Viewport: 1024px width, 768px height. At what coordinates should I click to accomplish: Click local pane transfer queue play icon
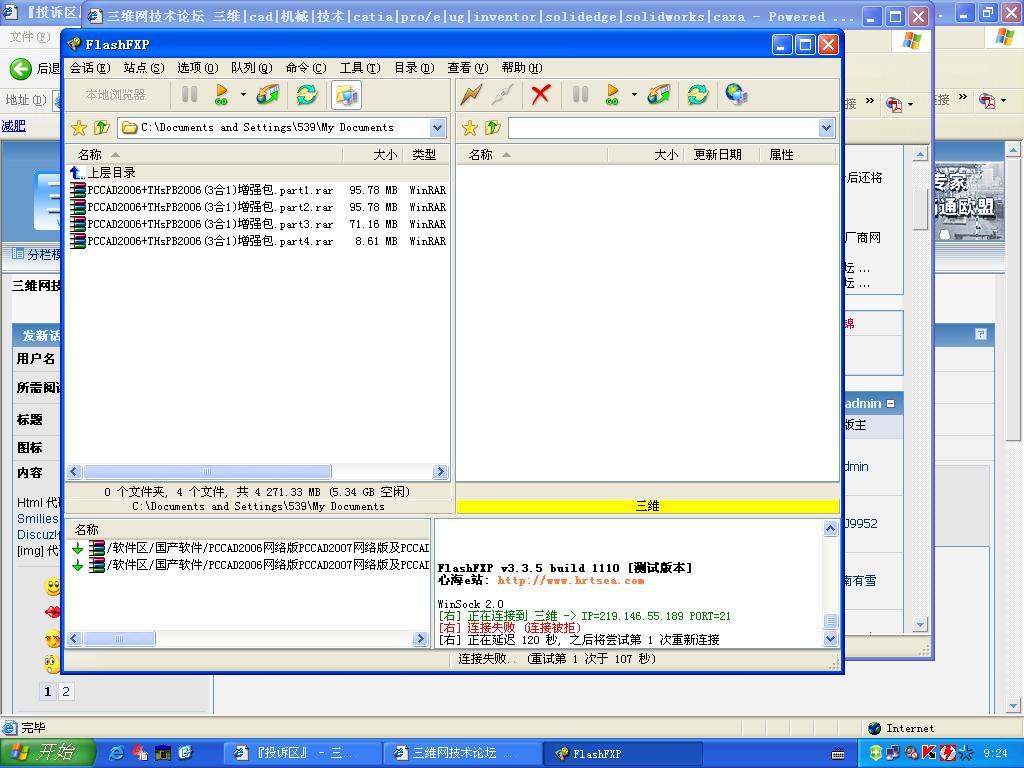[x=221, y=95]
